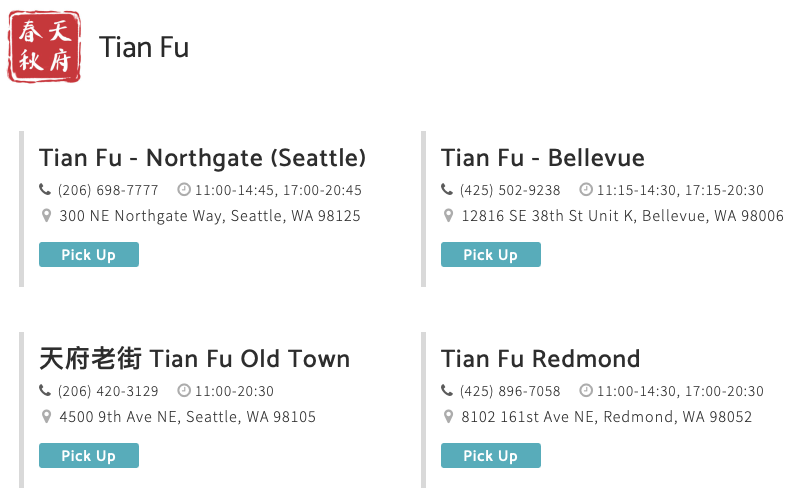Click the map pin icon for Redmond address
This screenshot has height=493, width=795.
point(448,416)
